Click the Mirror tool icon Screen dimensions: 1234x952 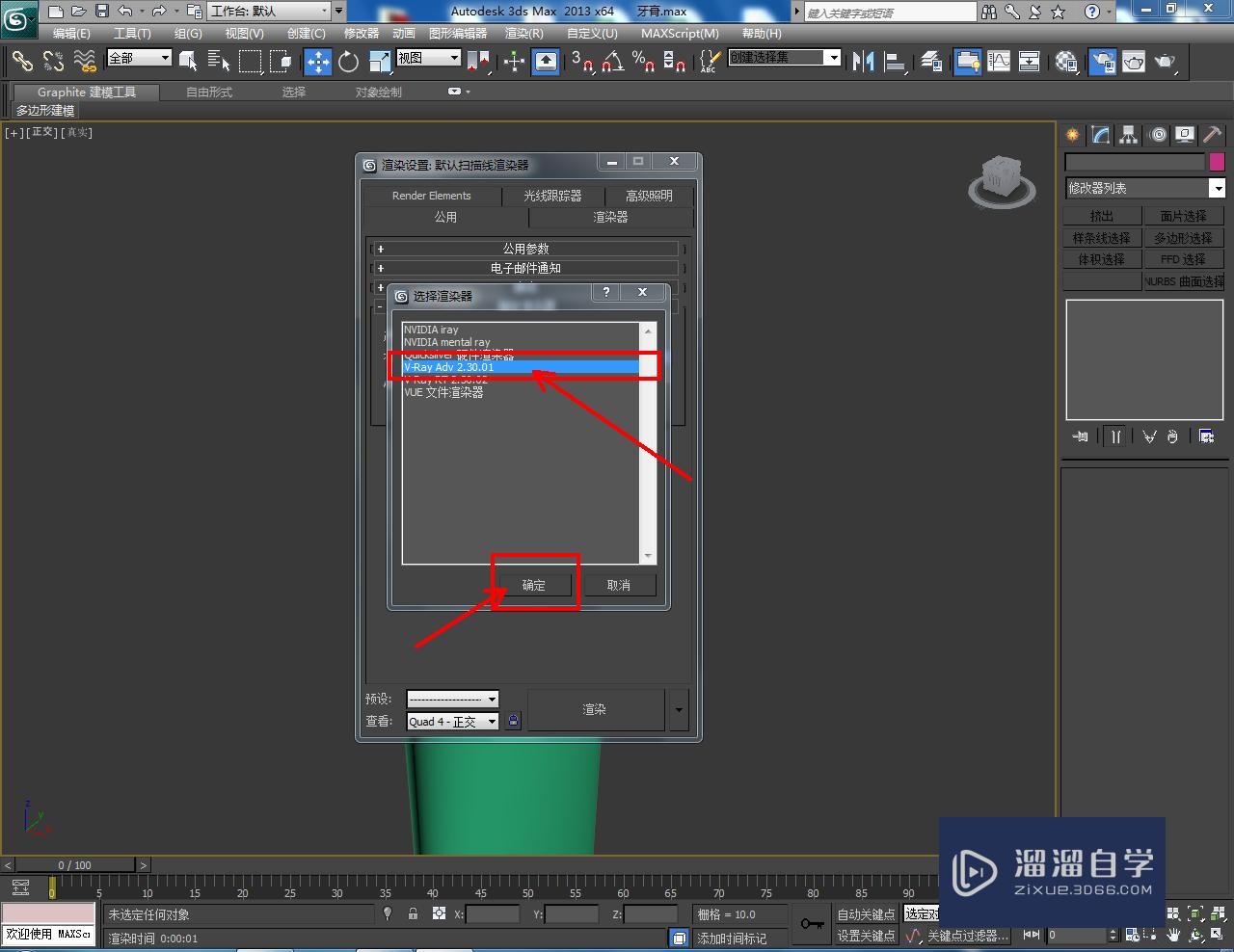[863, 62]
